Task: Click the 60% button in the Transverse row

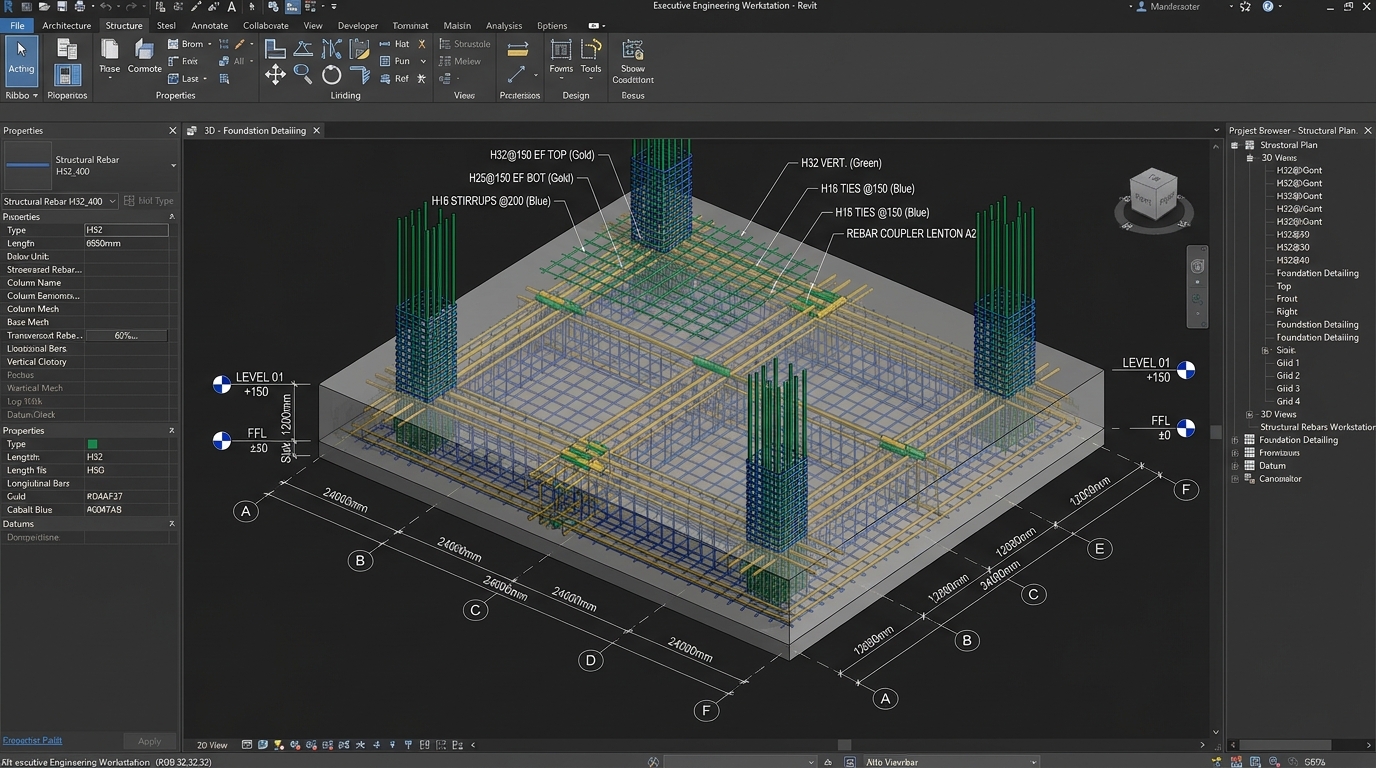Action: (126, 336)
